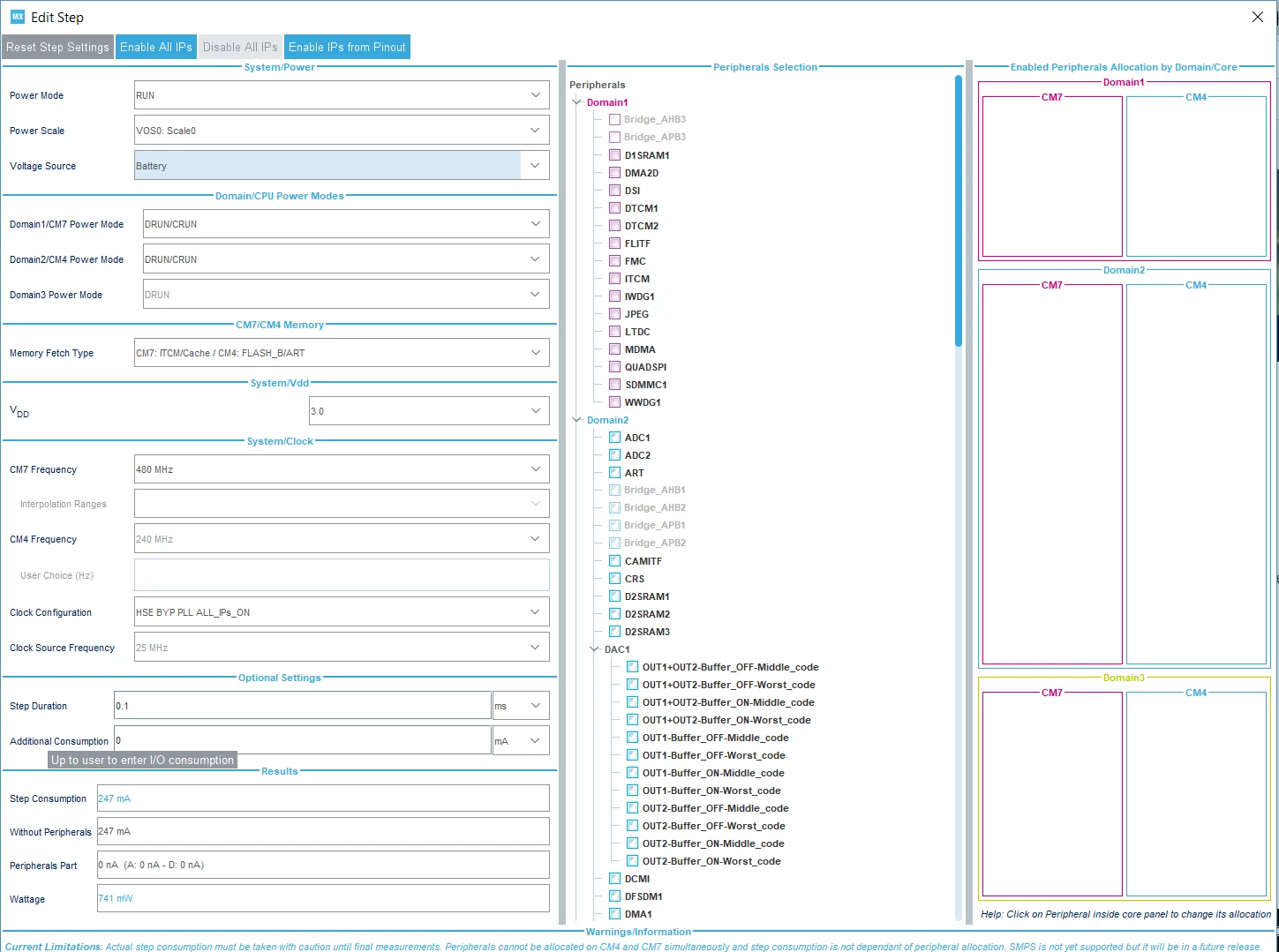This screenshot has height=952, width=1279.
Task: Open the CM7 Frequency dropdown
Action: 342,469
